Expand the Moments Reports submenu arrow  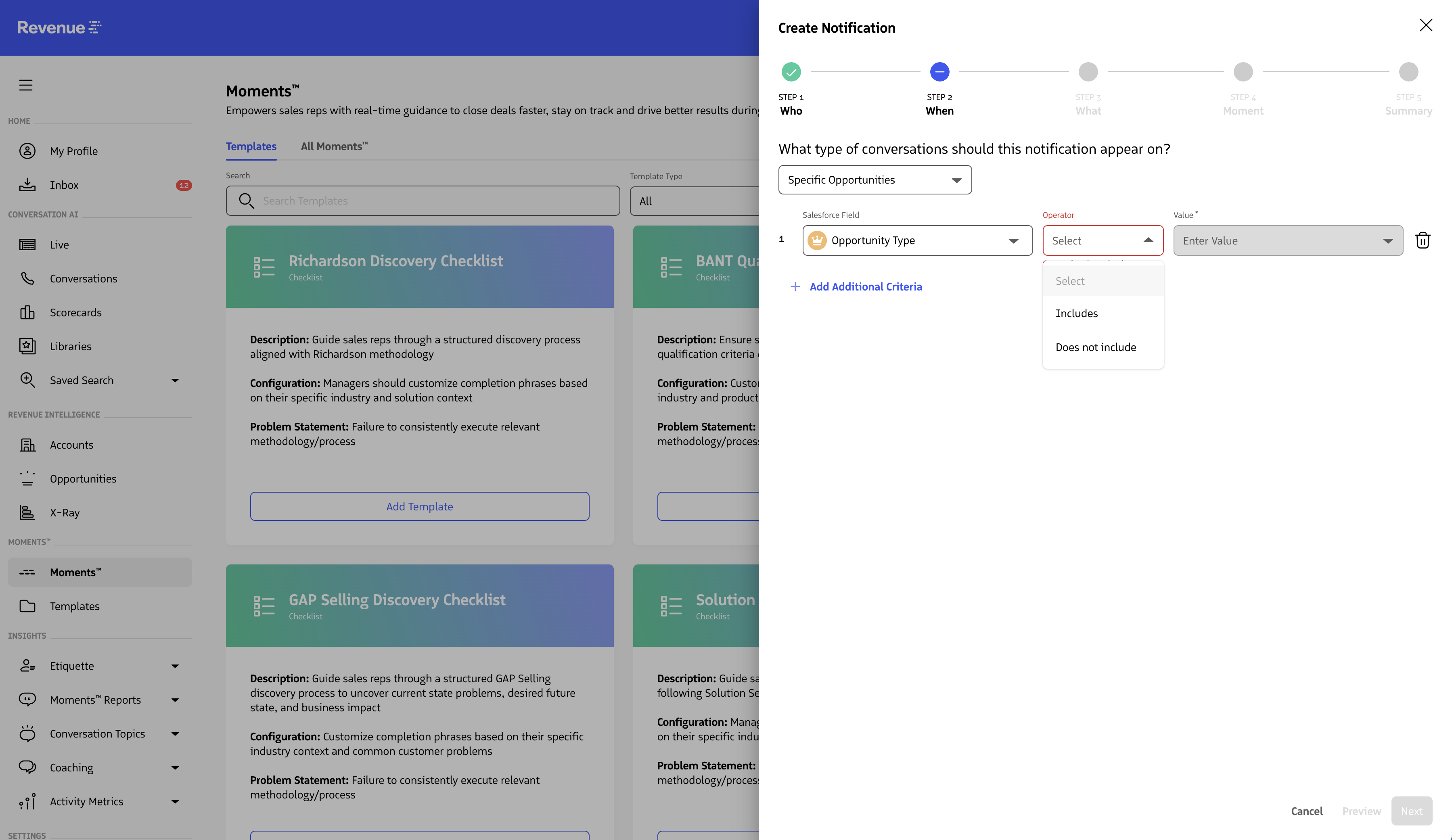(175, 700)
